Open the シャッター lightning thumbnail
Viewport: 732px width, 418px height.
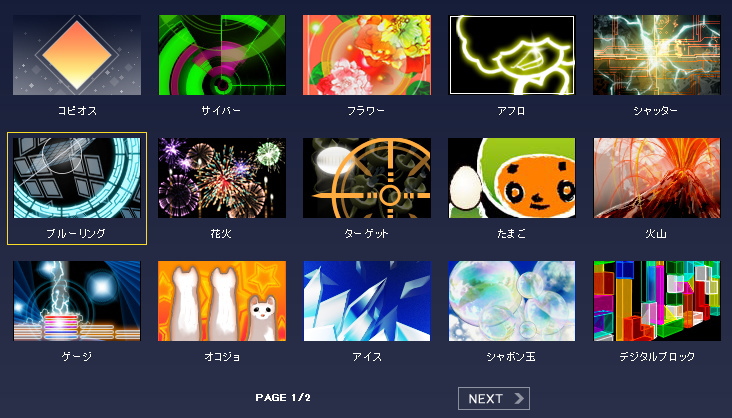pos(657,55)
